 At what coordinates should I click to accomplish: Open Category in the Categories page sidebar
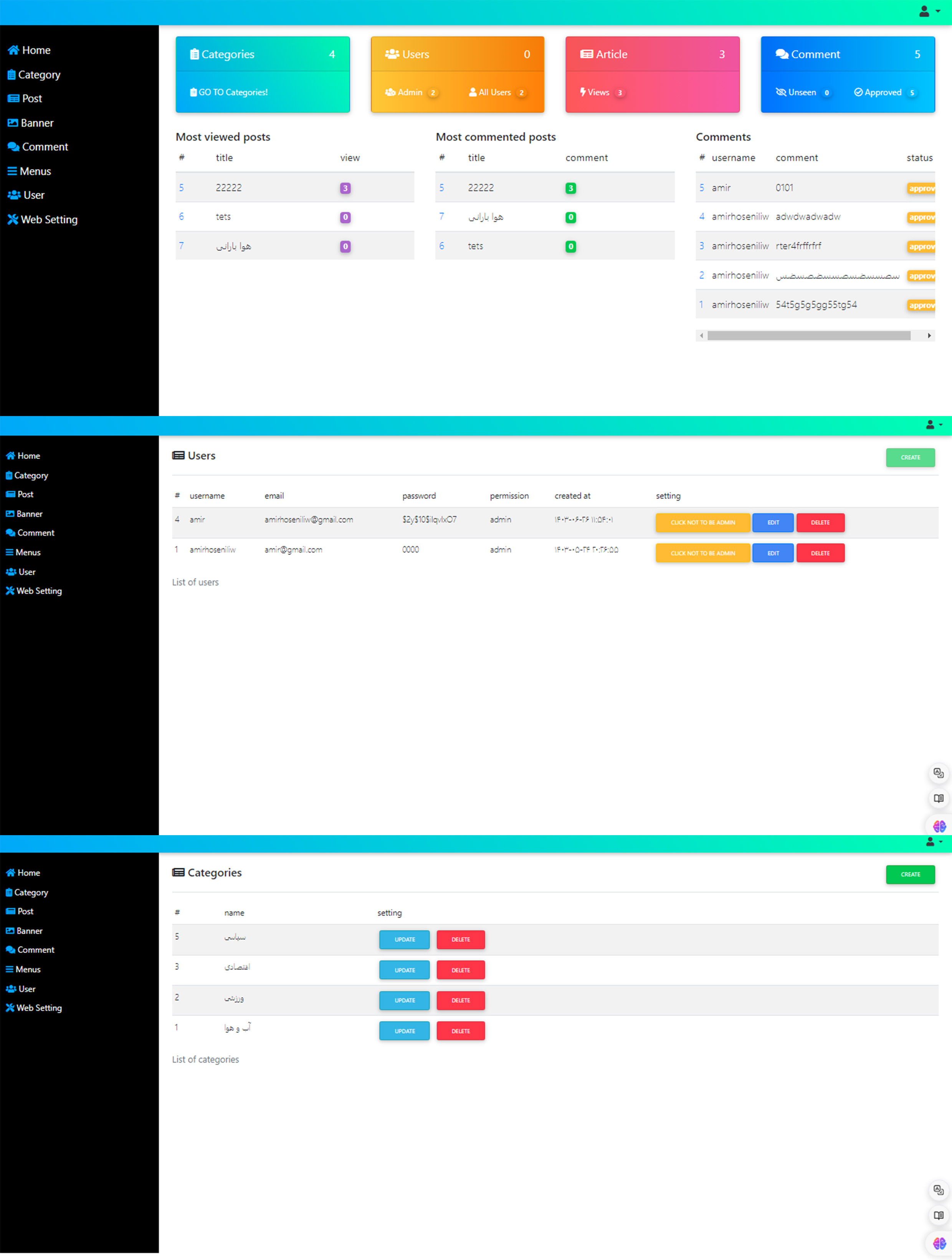click(27, 893)
